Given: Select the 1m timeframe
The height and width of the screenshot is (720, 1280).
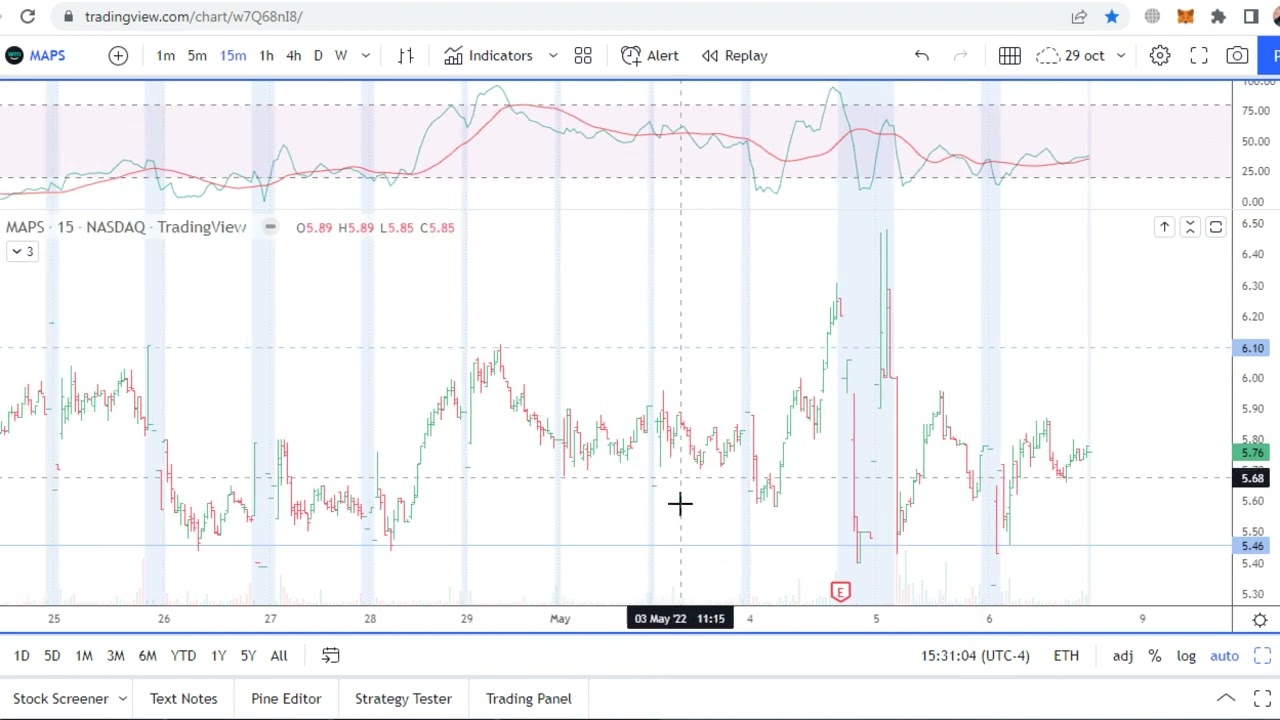Looking at the screenshot, I should point(165,55).
